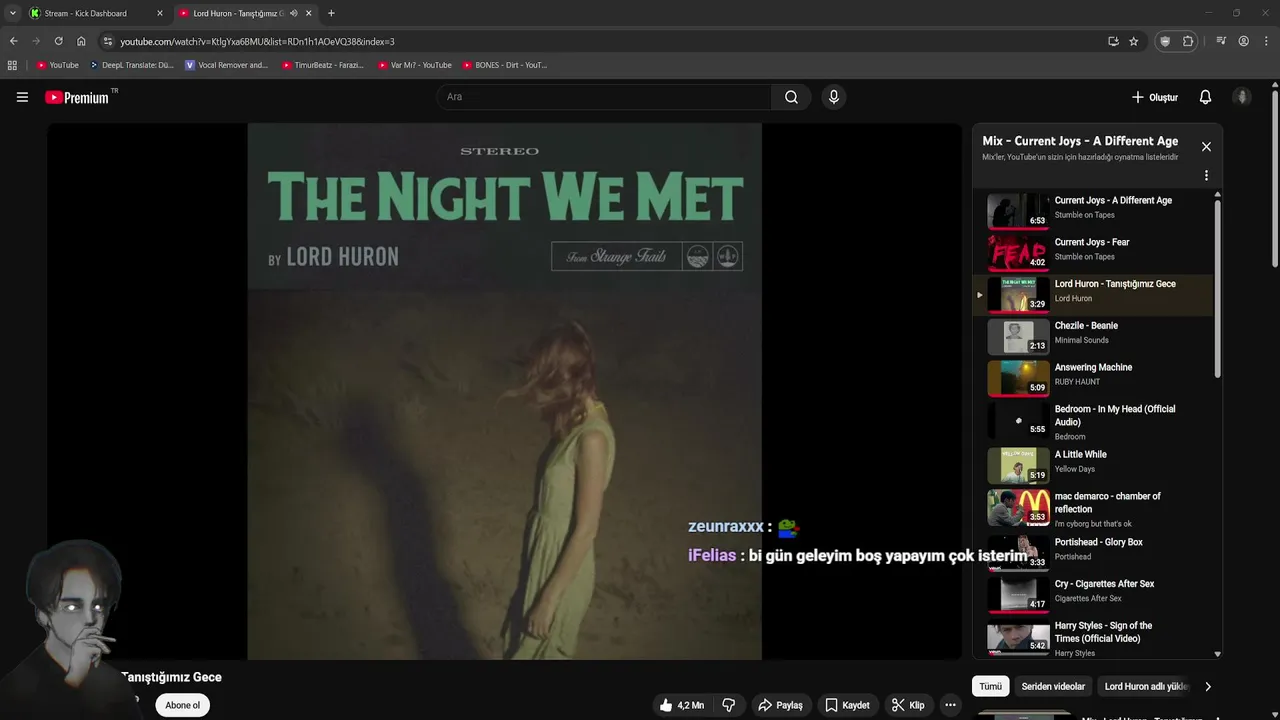This screenshot has width=1280, height=720.
Task: Create a clip with Klip button
Action: click(x=908, y=705)
